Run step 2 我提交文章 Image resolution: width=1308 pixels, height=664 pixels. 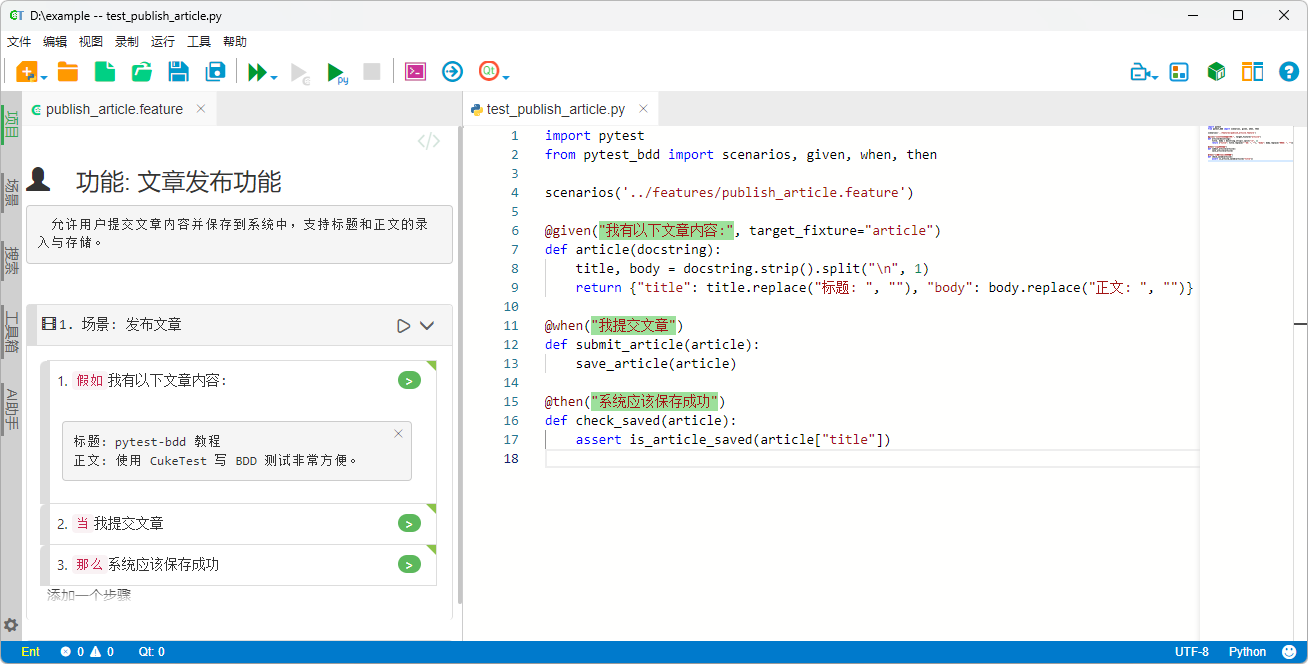pyautogui.click(x=408, y=523)
